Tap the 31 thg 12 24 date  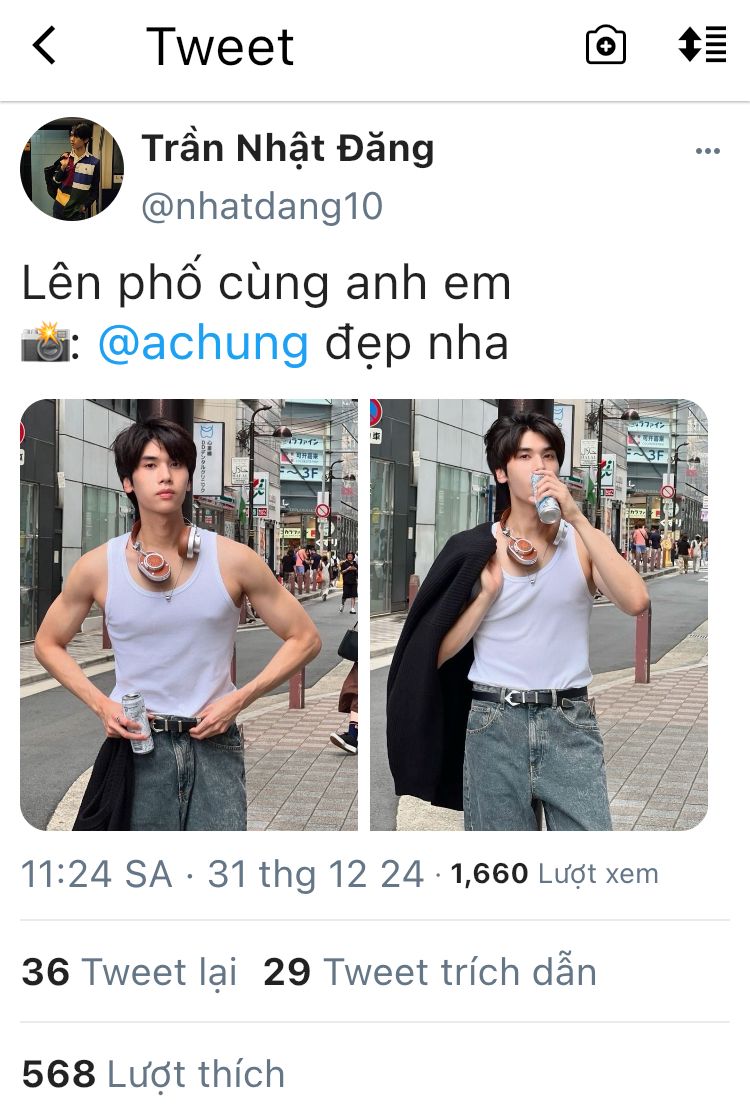316,874
